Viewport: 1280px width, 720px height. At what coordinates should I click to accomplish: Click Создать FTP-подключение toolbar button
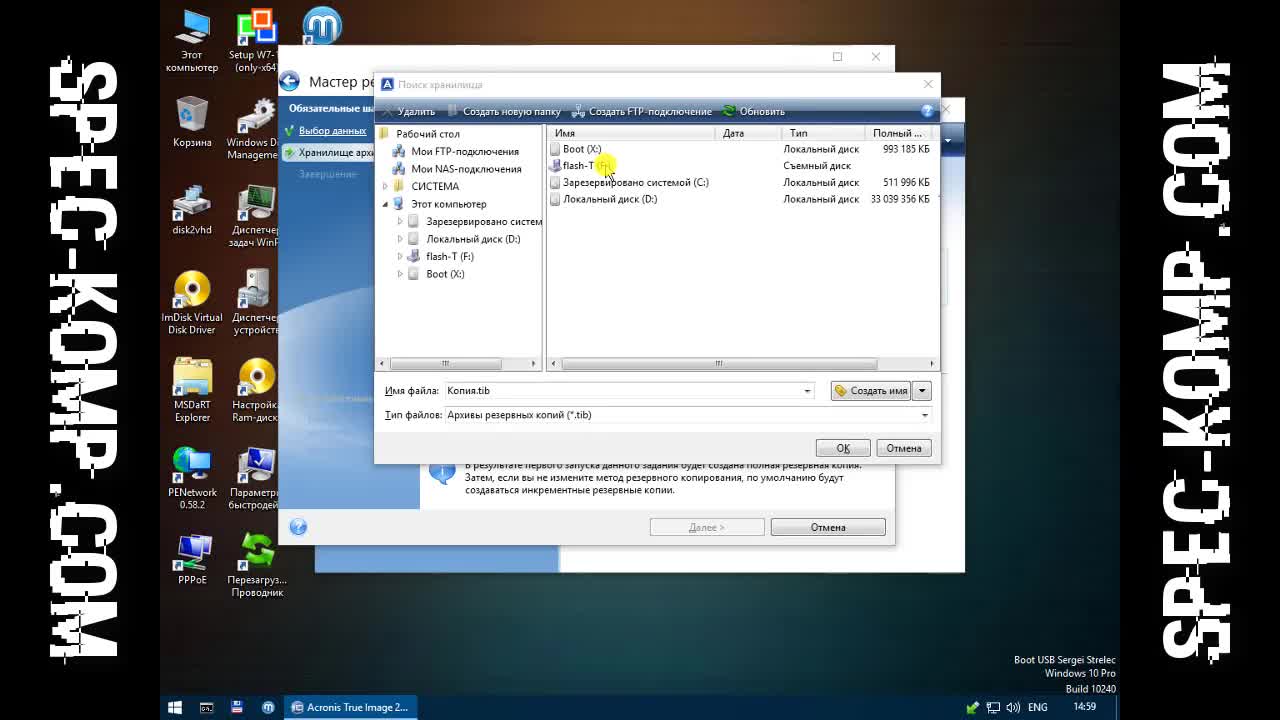tap(641, 111)
